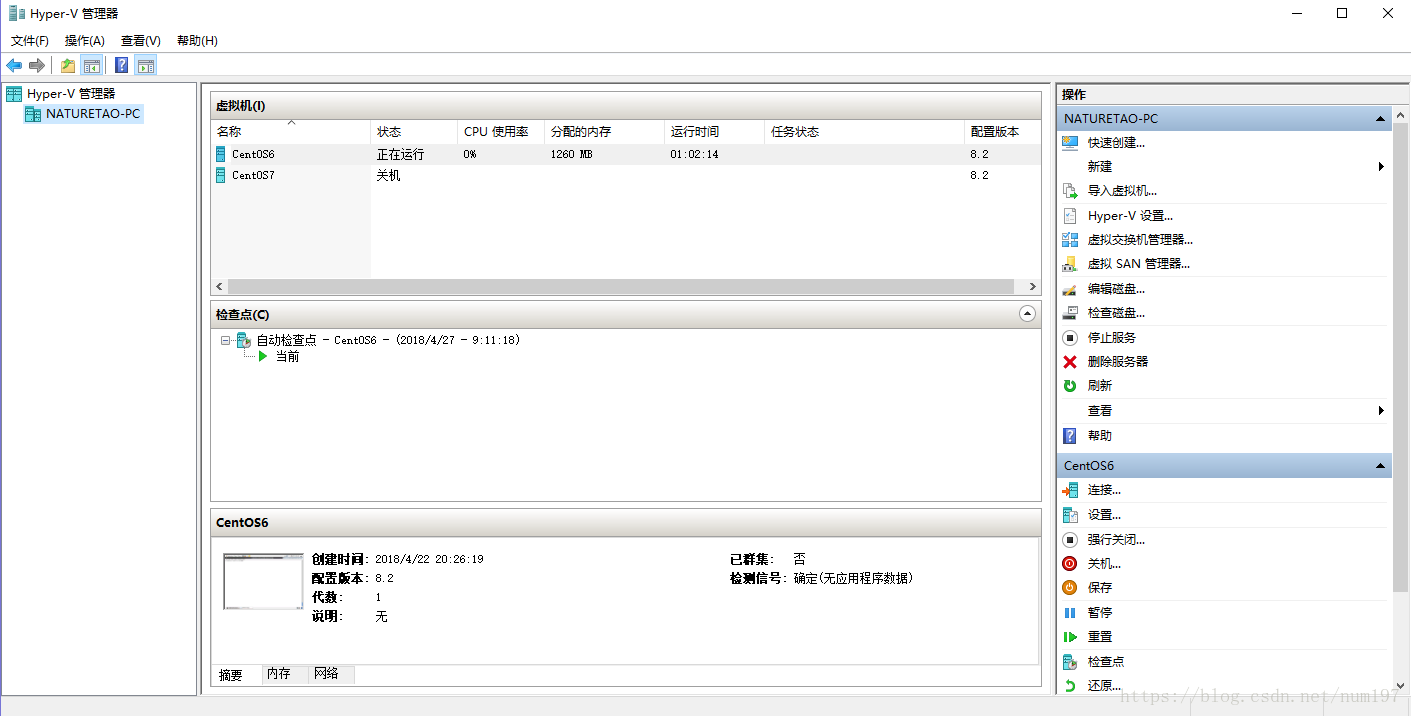Screen dimensions: 1411x716
Task: Click the 导入虚拟机 icon
Action: coord(1070,191)
